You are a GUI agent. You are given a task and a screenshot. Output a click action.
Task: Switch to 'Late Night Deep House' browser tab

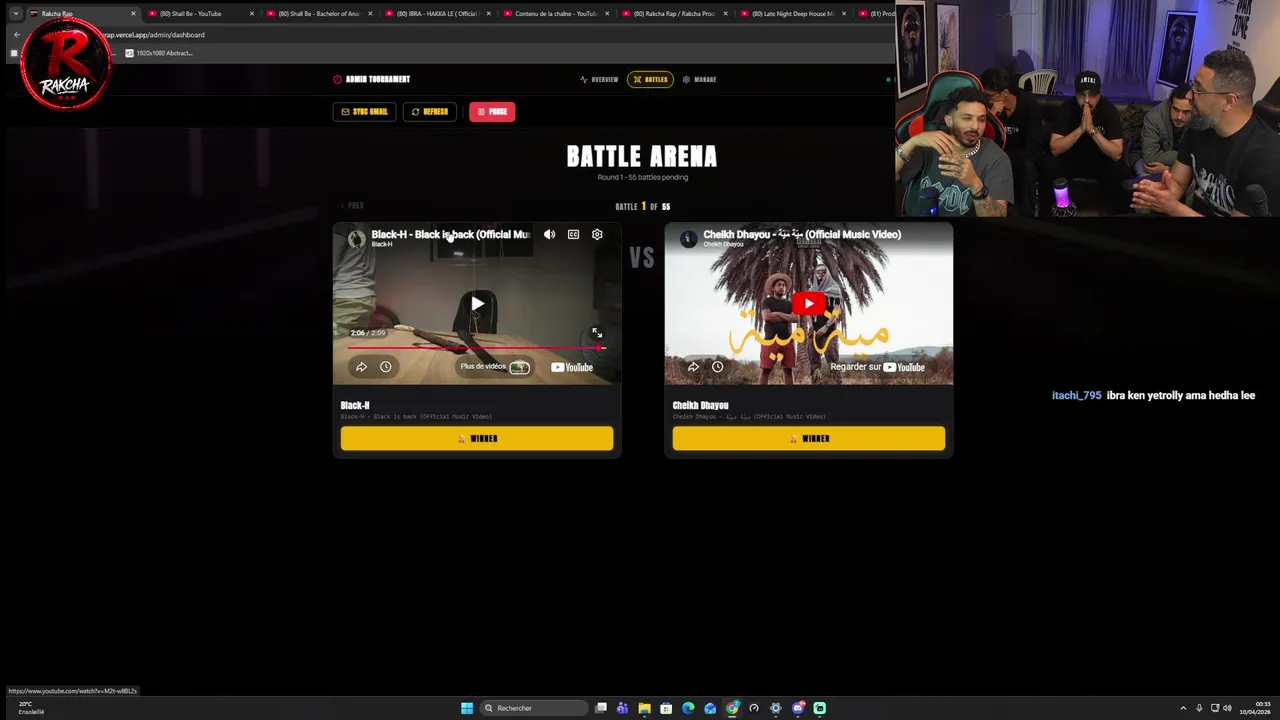click(x=792, y=14)
